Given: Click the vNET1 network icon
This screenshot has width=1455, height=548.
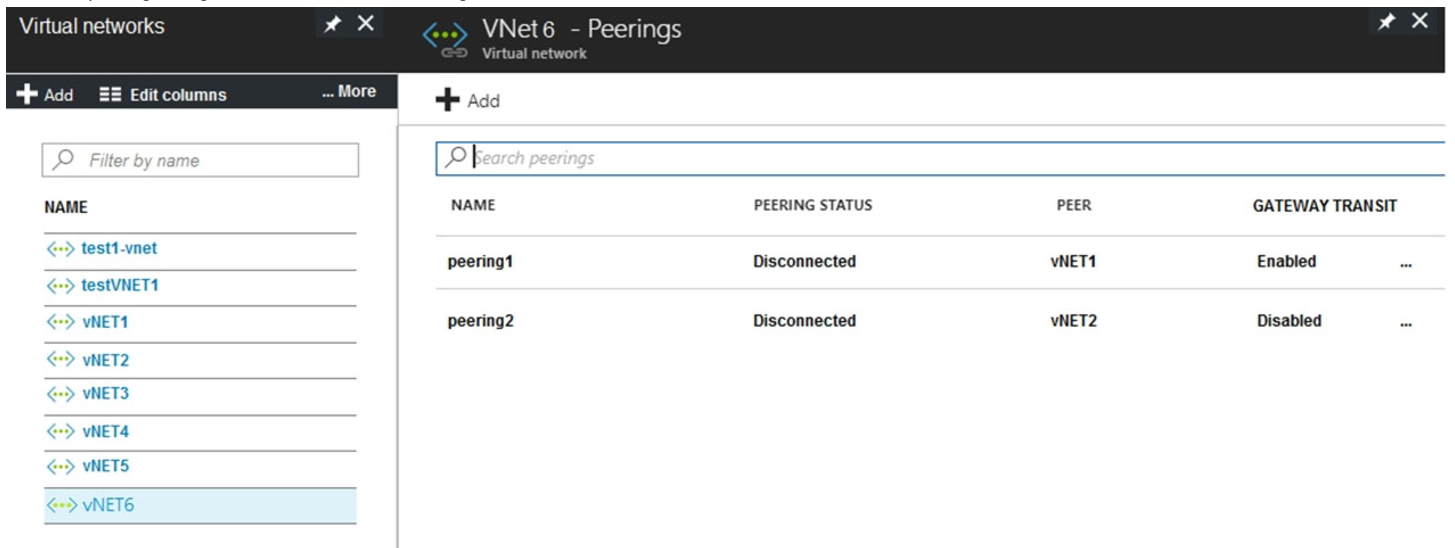Looking at the screenshot, I should (x=61, y=323).
